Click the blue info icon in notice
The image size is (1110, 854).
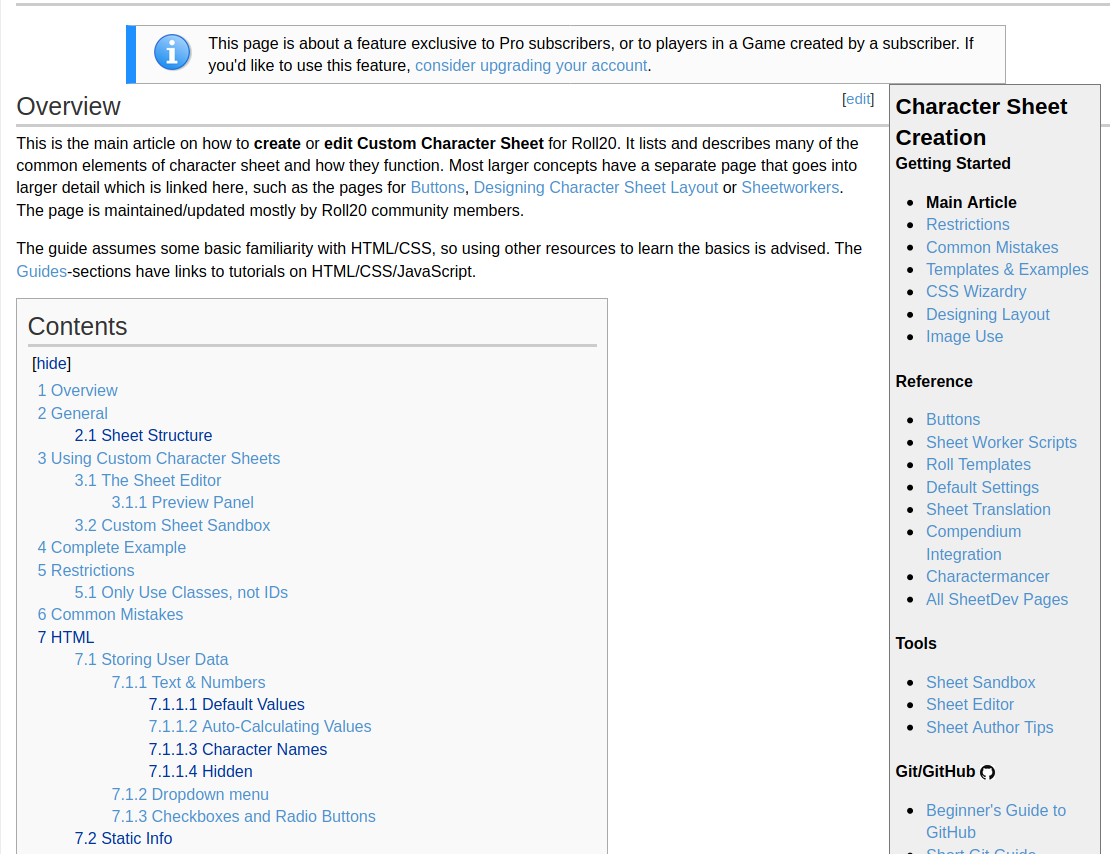172,52
